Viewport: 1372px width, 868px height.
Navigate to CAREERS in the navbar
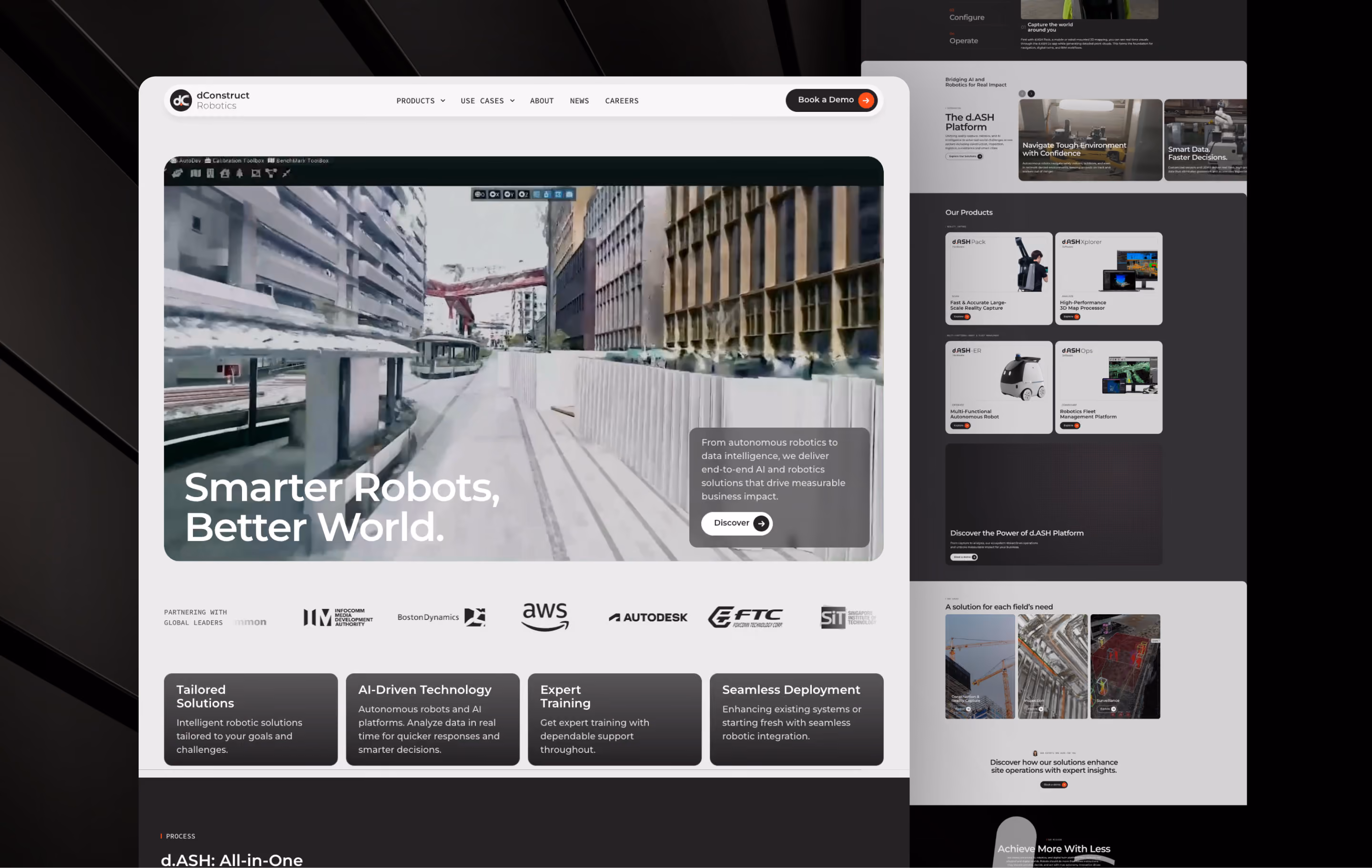click(622, 101)
